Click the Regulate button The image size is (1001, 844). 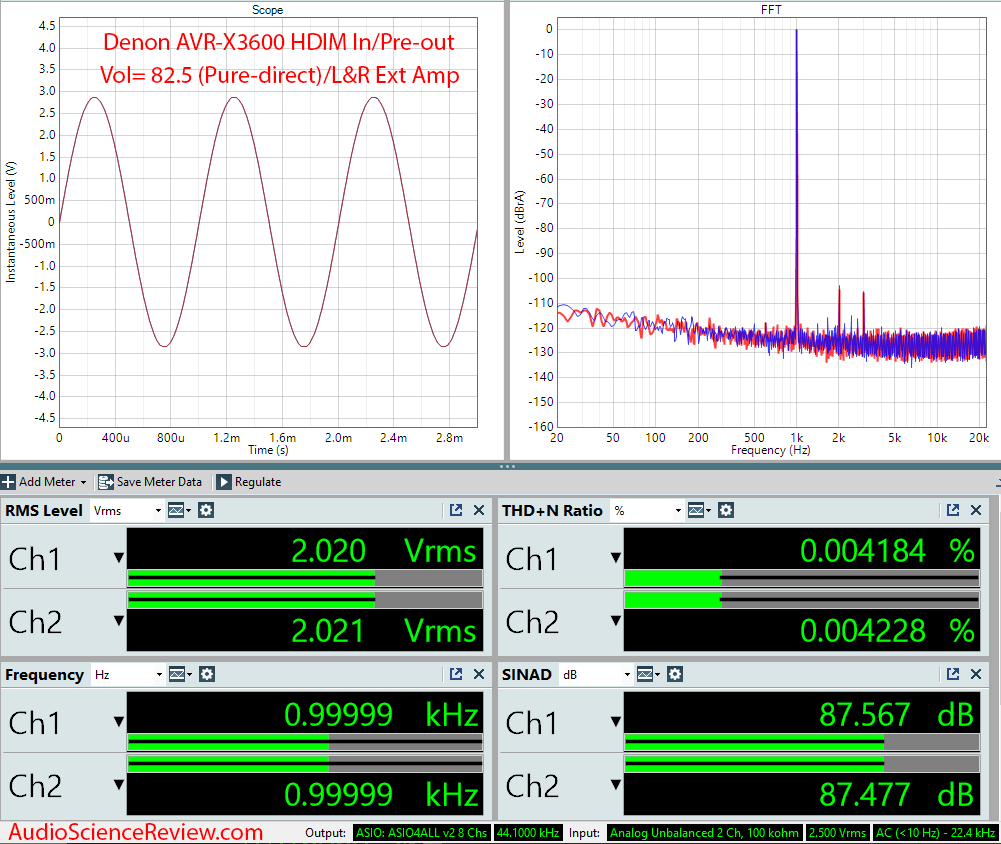click(x=249, y=482)
